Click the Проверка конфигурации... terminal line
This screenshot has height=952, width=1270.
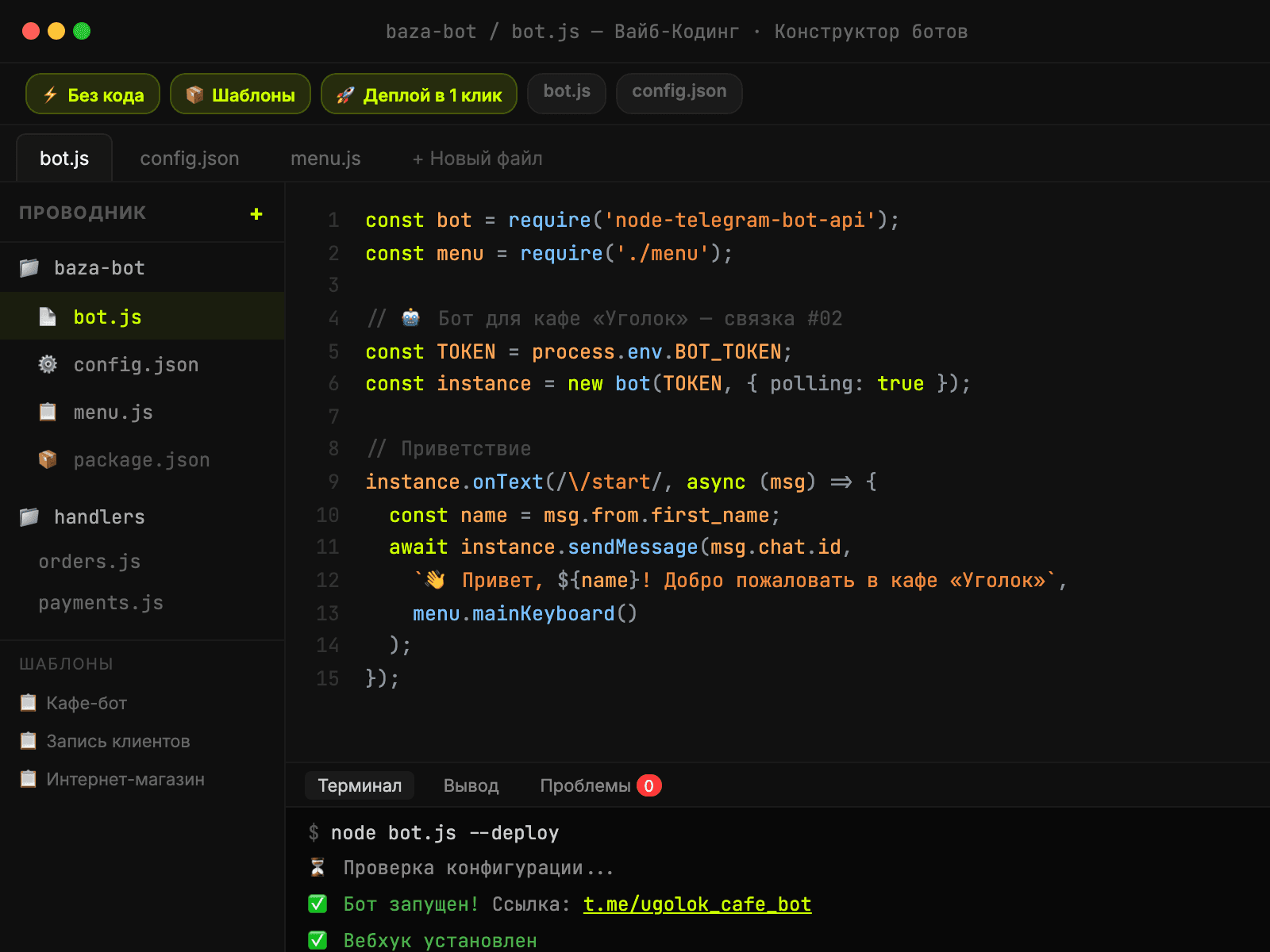coord(479,868)
